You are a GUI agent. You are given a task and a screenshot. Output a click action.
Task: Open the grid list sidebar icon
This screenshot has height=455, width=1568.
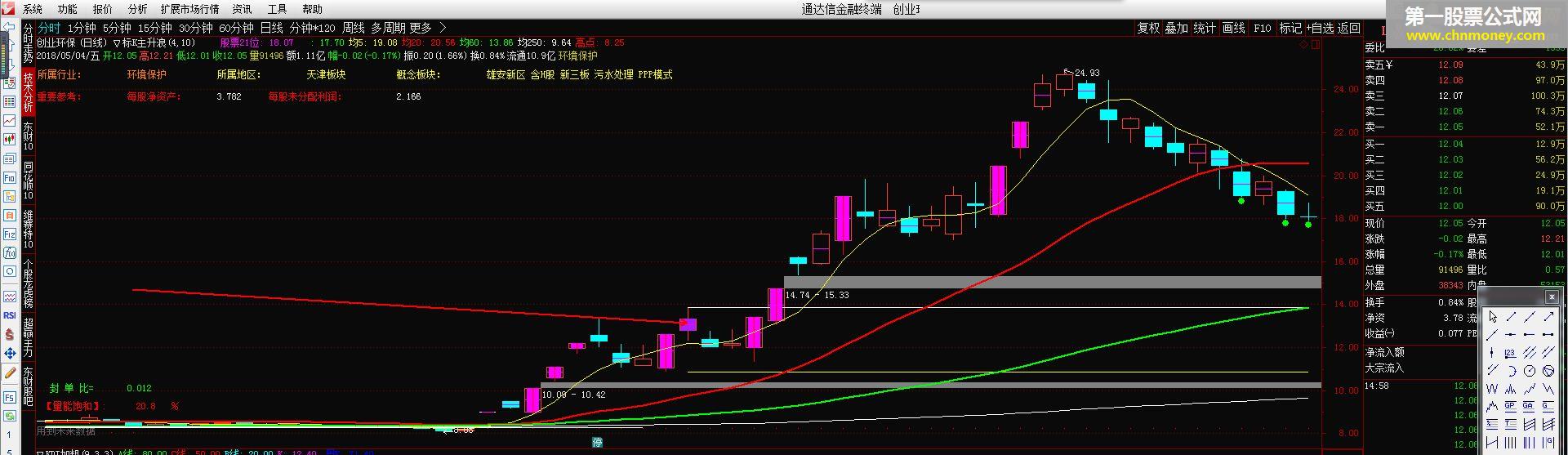[10, 101]
